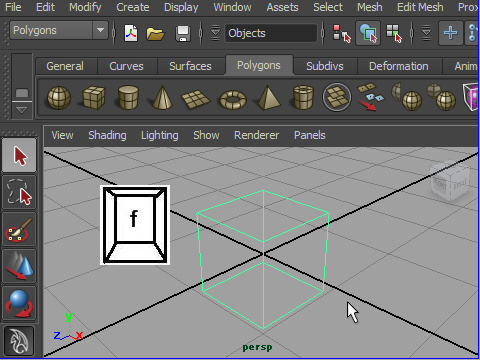Click the shelf tab switcher icon
The height and width of the screenshot is (360, 480).
click(x=22, y=93)
